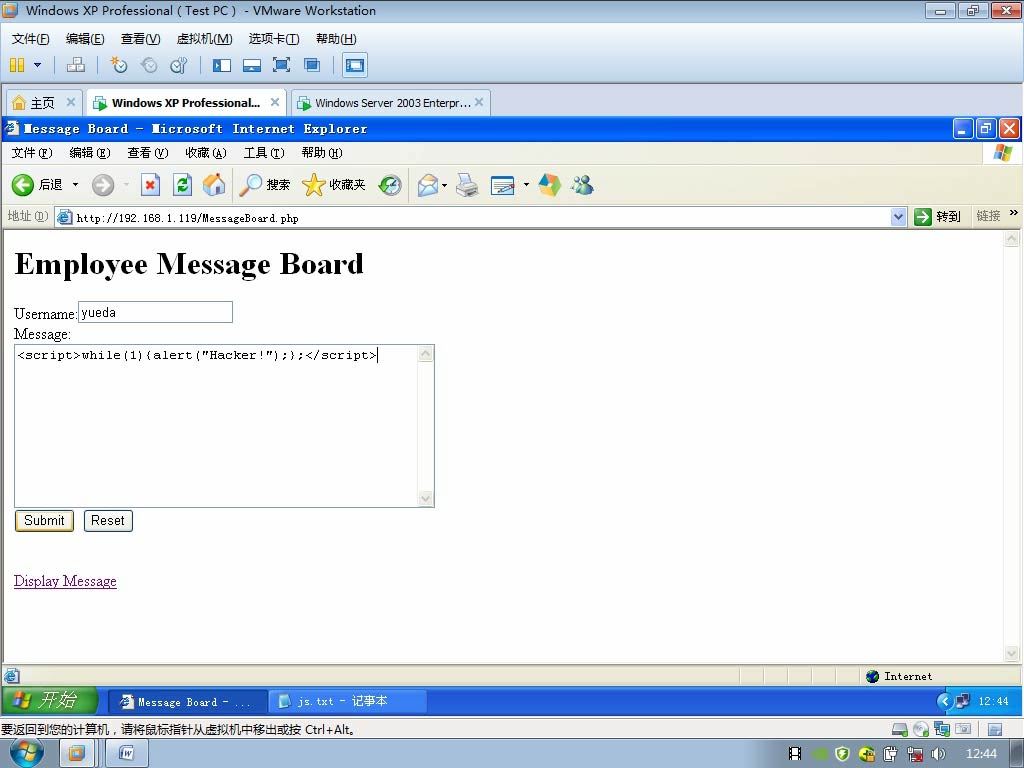Click the IE Stop icon
The width and height of the screenshot is (1024, 768).
(150, 185)
